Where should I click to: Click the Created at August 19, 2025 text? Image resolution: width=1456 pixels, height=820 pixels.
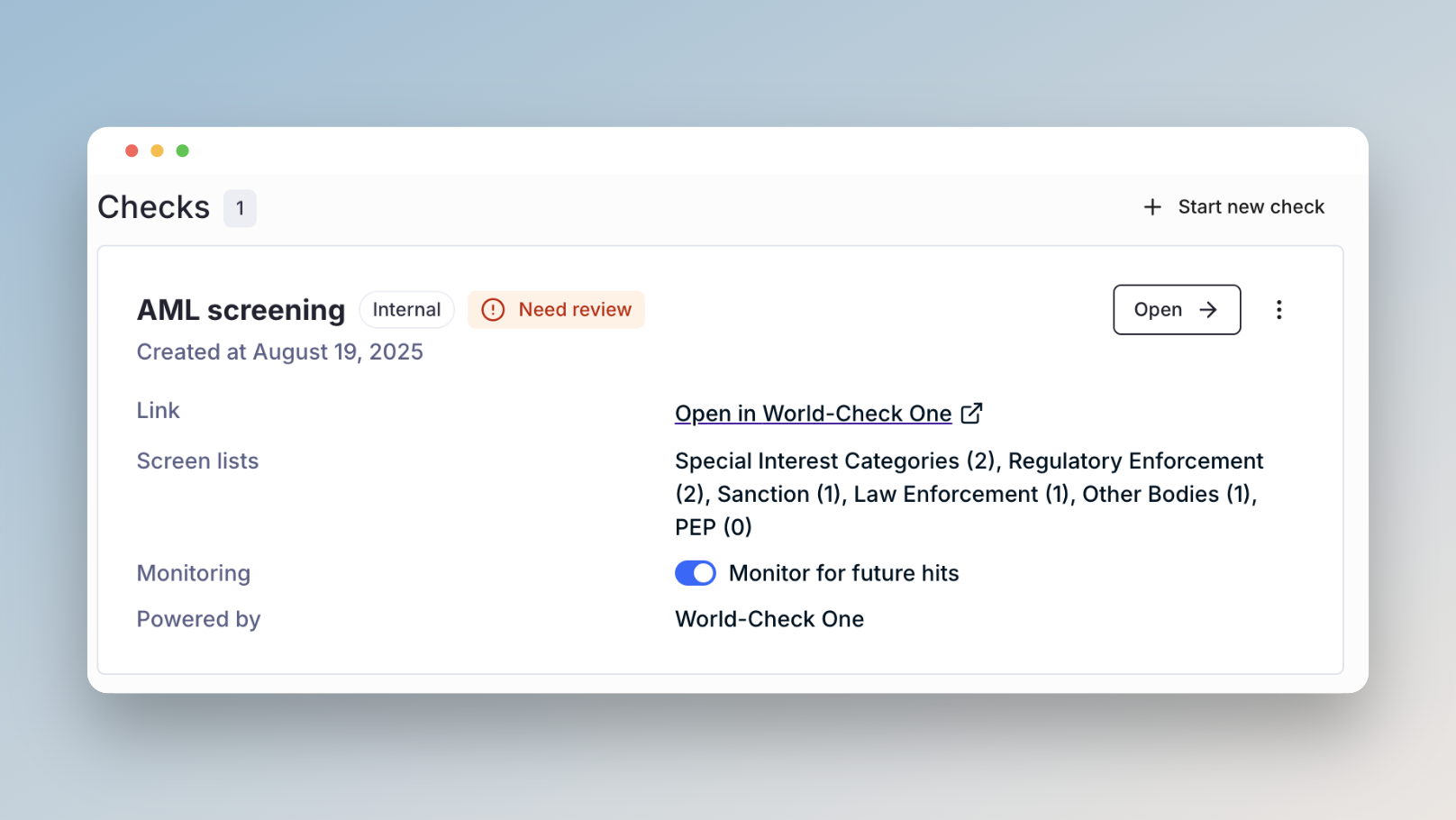280,352
